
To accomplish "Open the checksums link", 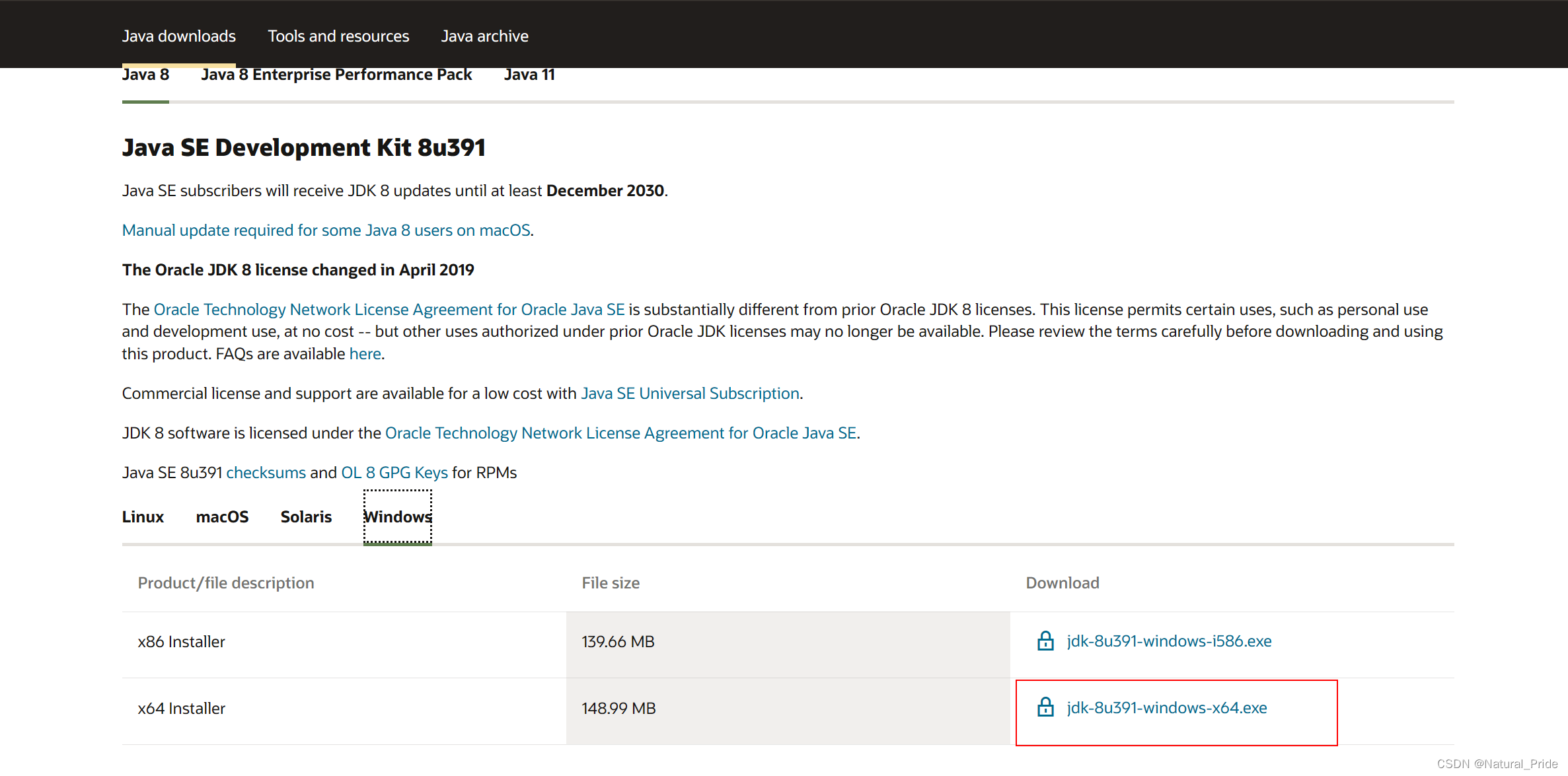I will pyautogui.click(x=266, y=473).
